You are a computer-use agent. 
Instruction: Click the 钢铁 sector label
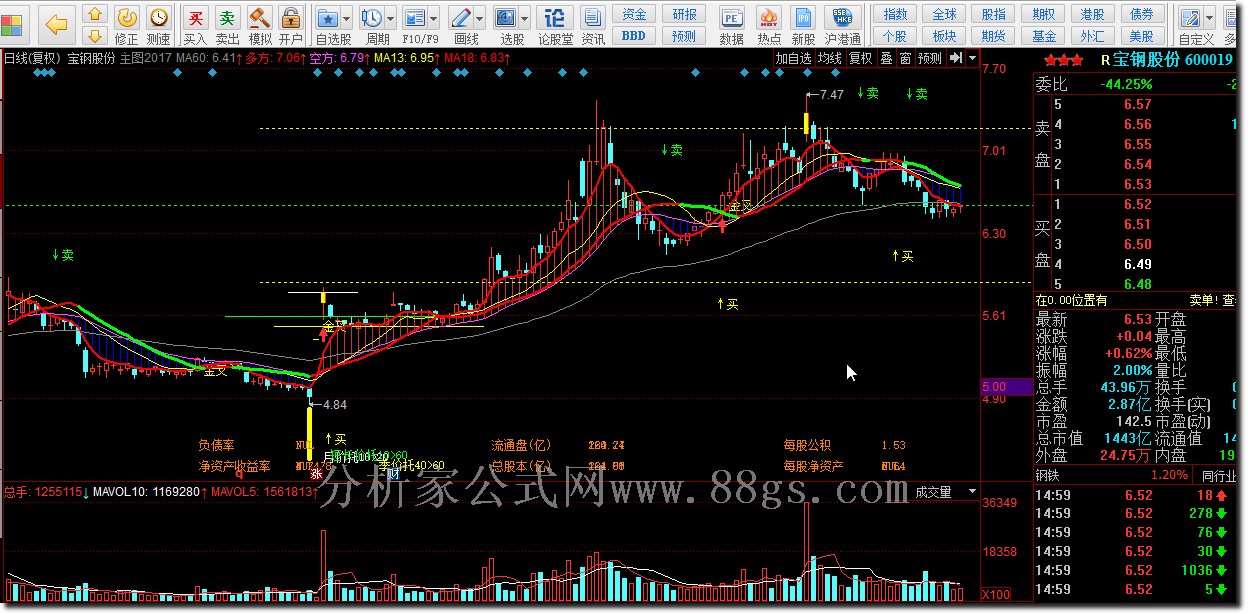[x=1048, y=475]
